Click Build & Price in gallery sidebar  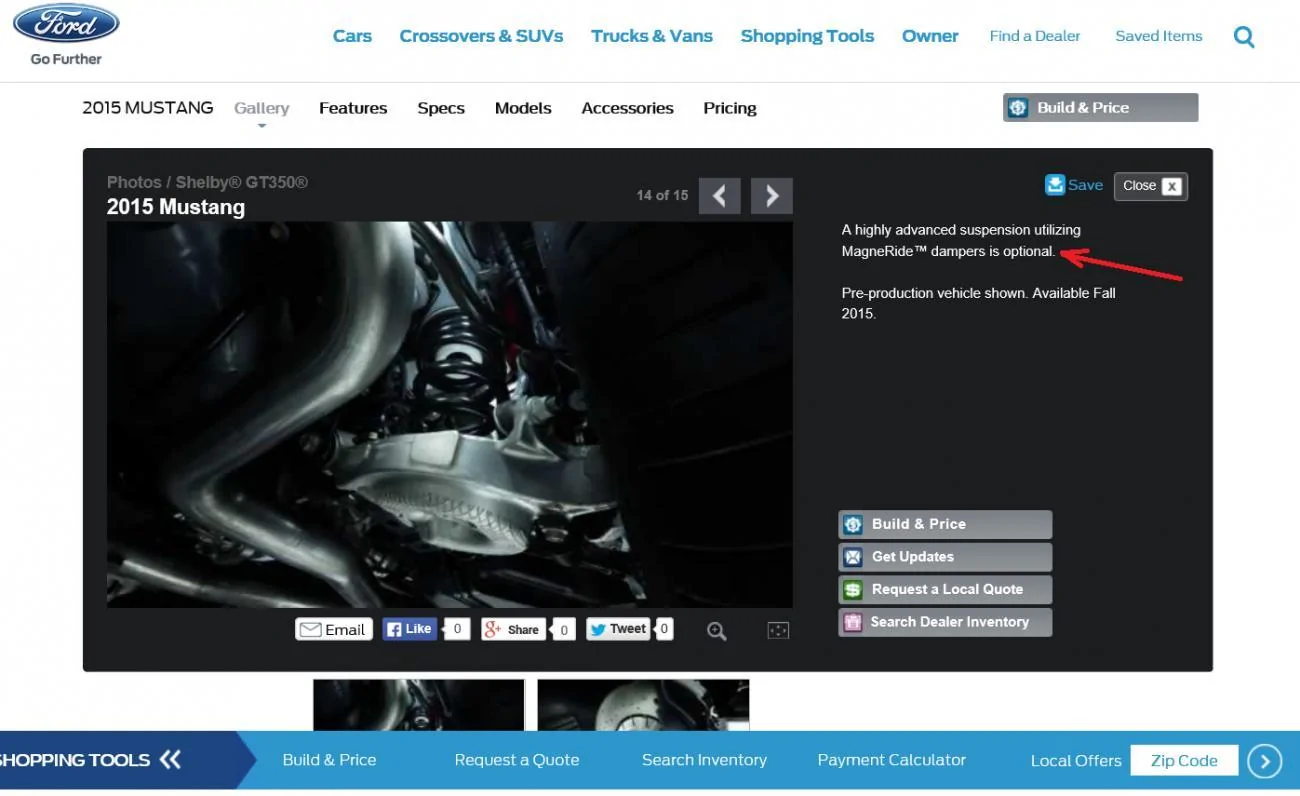pyautogui.click(x=945, y=524)
